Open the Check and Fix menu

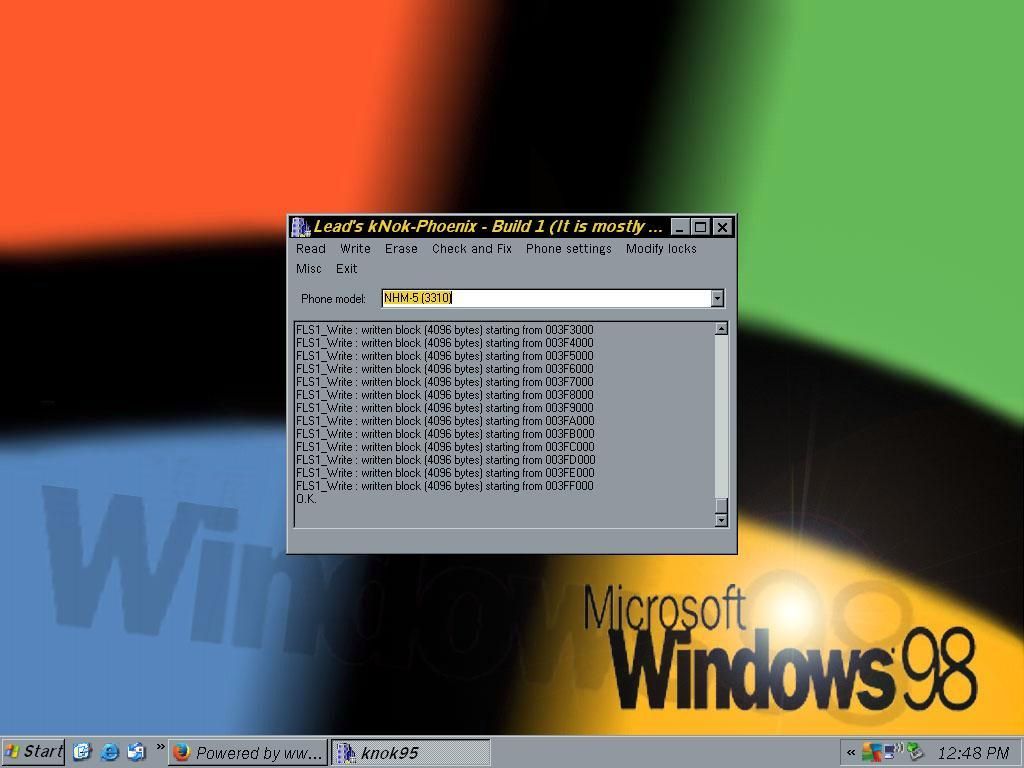click(x=471, y=249)
